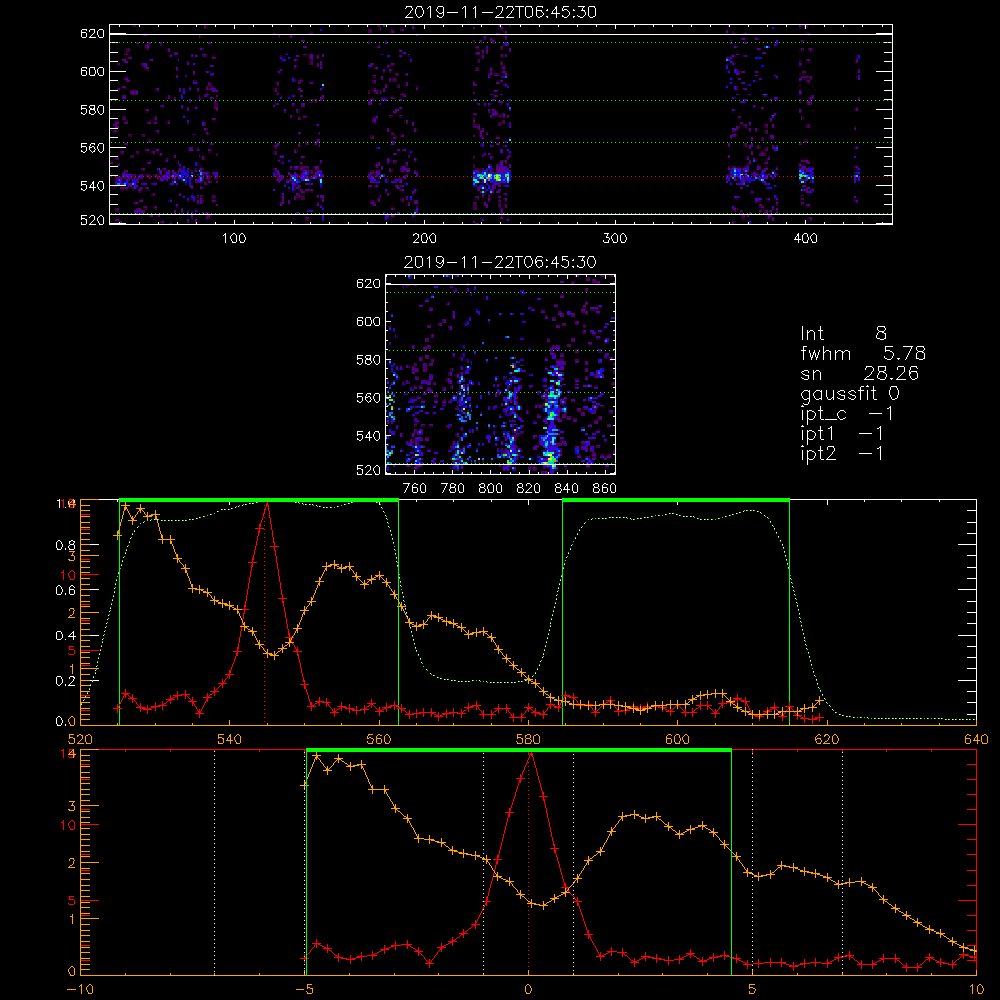Image resolution: width=1000 pixels, height=1000 pixels.
Task: Click the red curve peak in the bottom plot
Action: (531, 754)
